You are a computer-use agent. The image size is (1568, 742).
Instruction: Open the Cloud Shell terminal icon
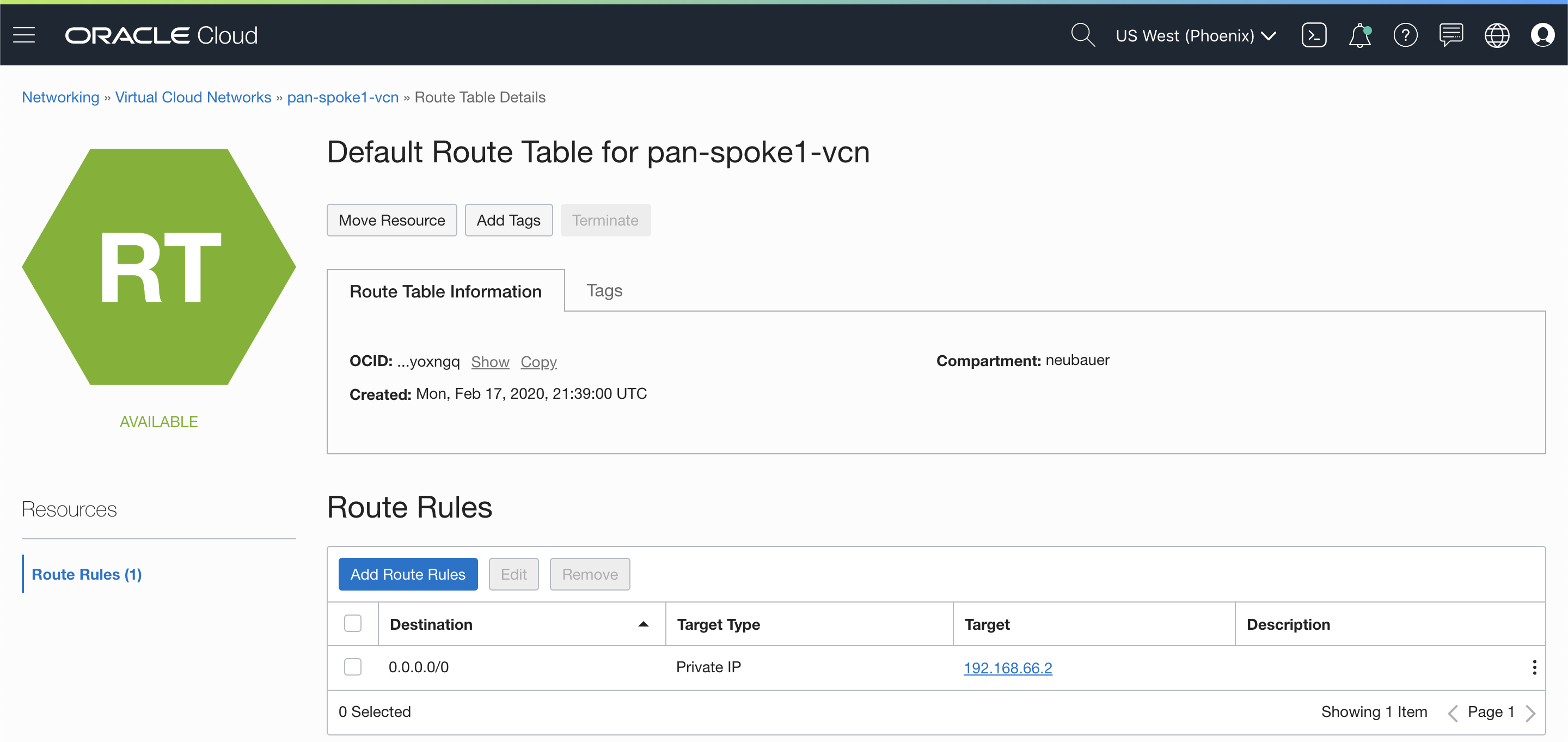(x=1314, y=35)
